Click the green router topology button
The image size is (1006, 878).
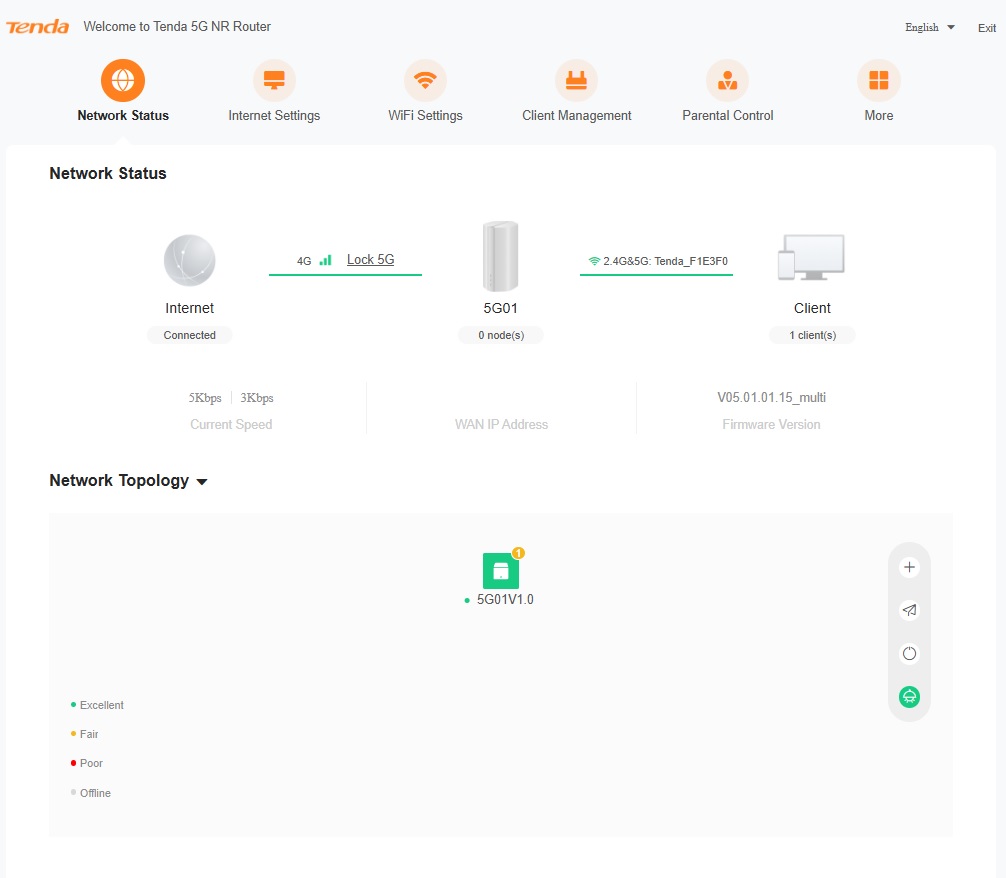coord(909,696)
